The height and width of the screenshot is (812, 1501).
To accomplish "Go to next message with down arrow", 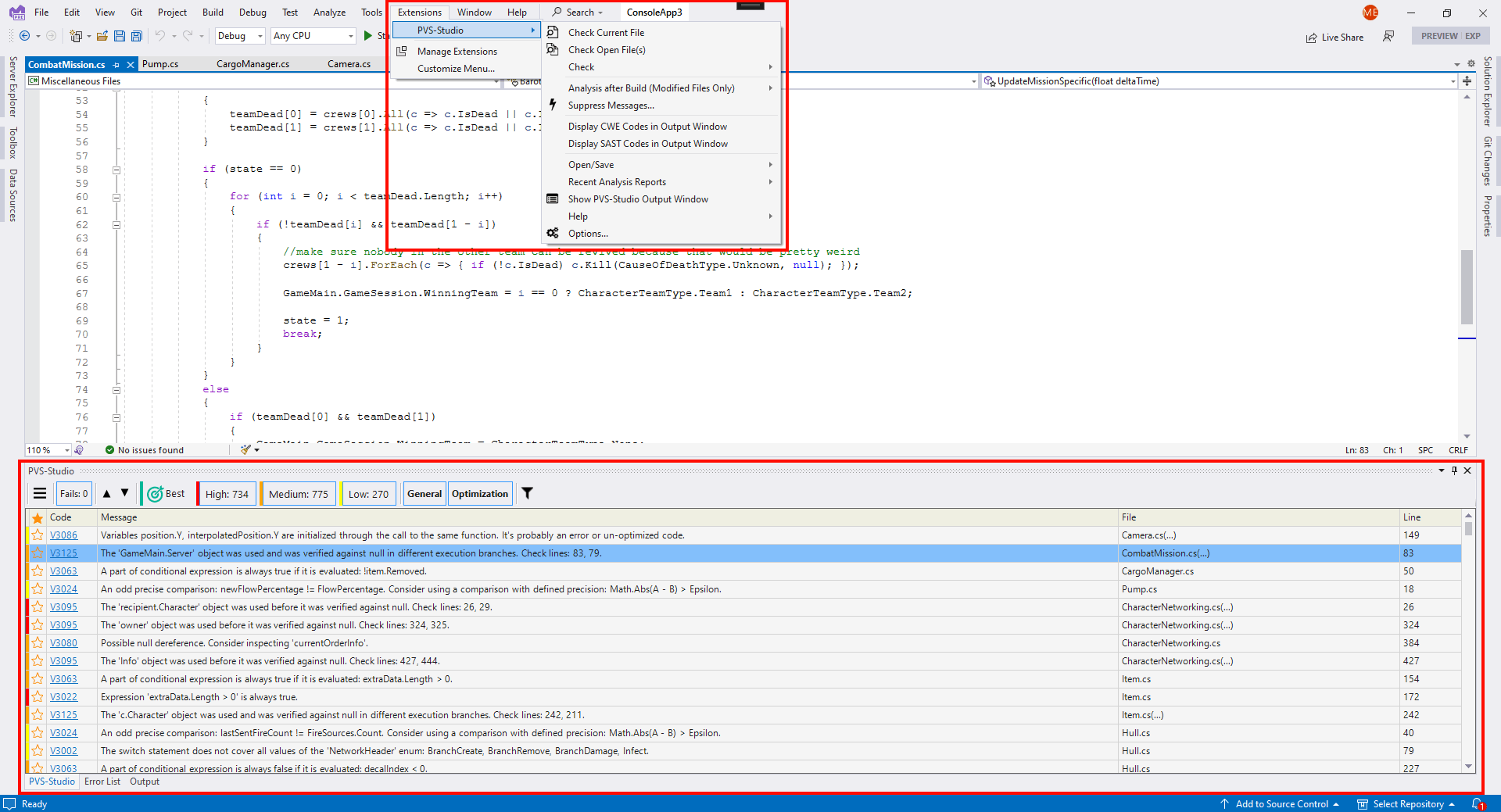I will pyautogui.click(x=124, y=494).
